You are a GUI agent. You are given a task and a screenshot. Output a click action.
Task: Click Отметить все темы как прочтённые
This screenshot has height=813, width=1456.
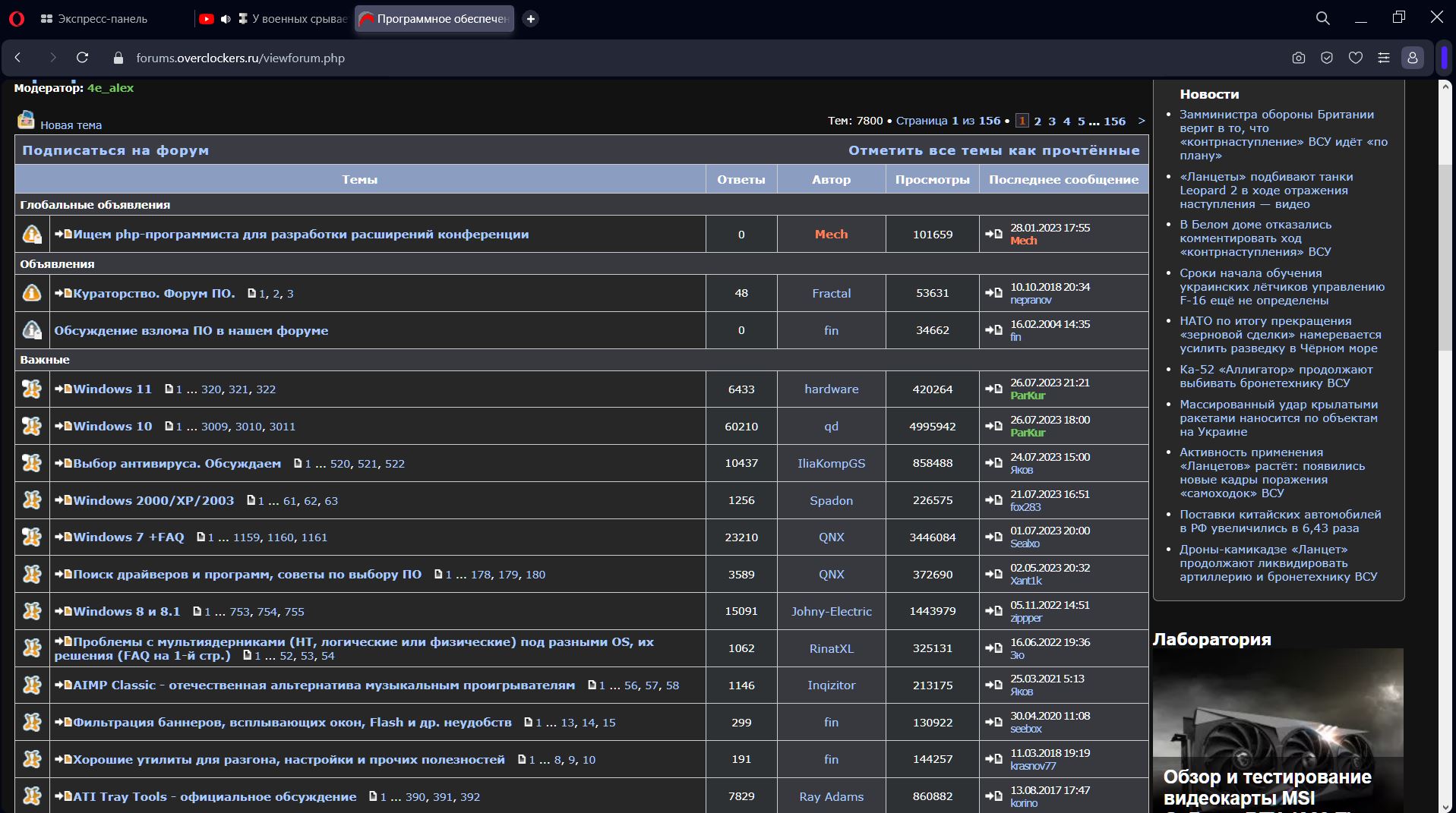click(x=994, y=150)
